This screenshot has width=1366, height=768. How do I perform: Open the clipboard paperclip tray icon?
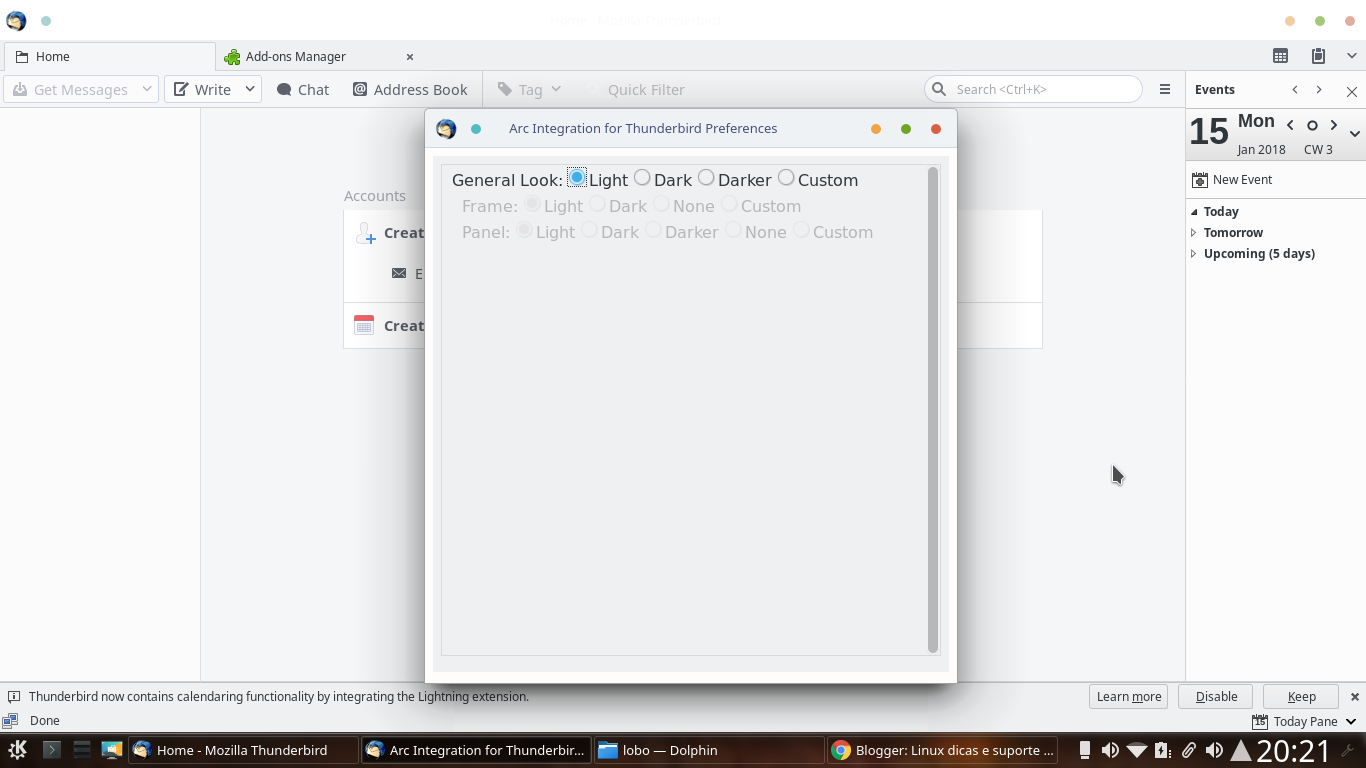(x=1188, y=750)
